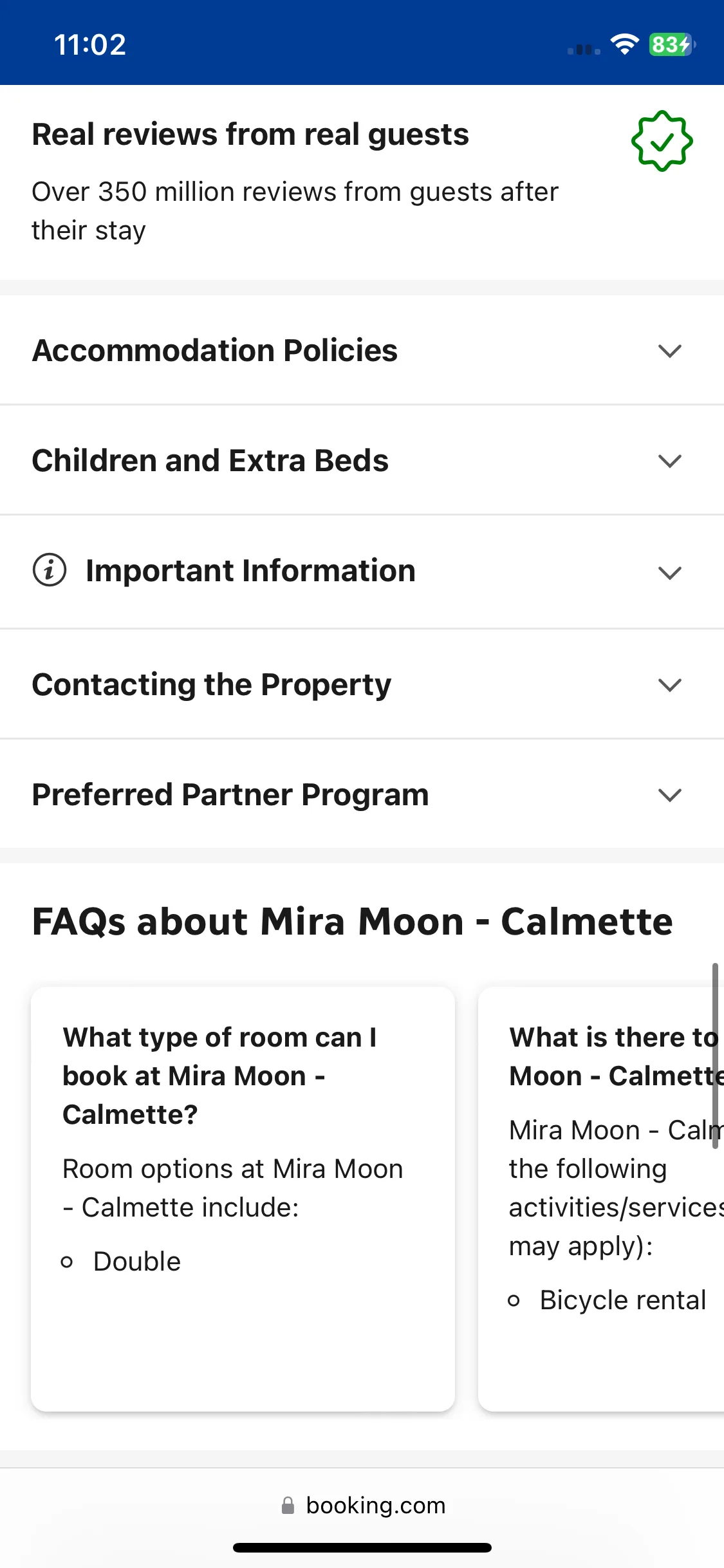Tap the info icon beside Important Information
This screenshot has height=1568, width=724.
(50, 570)
